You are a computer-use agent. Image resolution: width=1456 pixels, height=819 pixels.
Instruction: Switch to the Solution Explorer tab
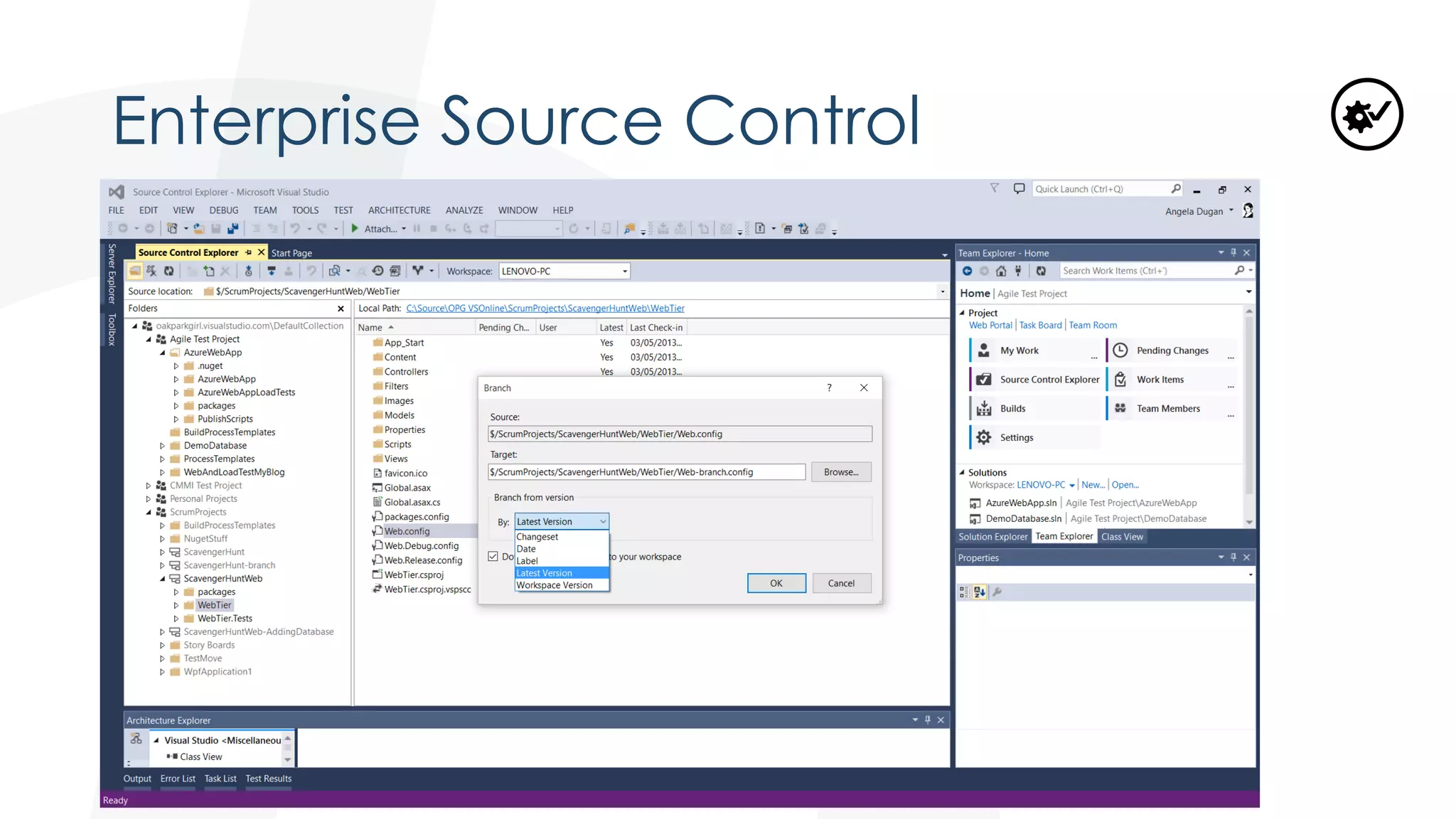[x=992, y=537]
